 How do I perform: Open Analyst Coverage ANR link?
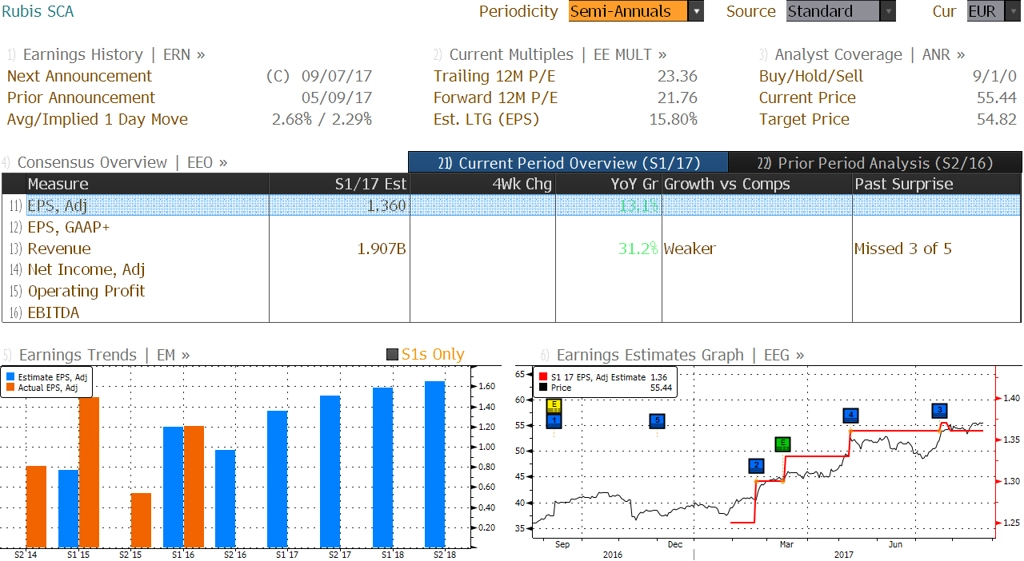tap(869, 54)
